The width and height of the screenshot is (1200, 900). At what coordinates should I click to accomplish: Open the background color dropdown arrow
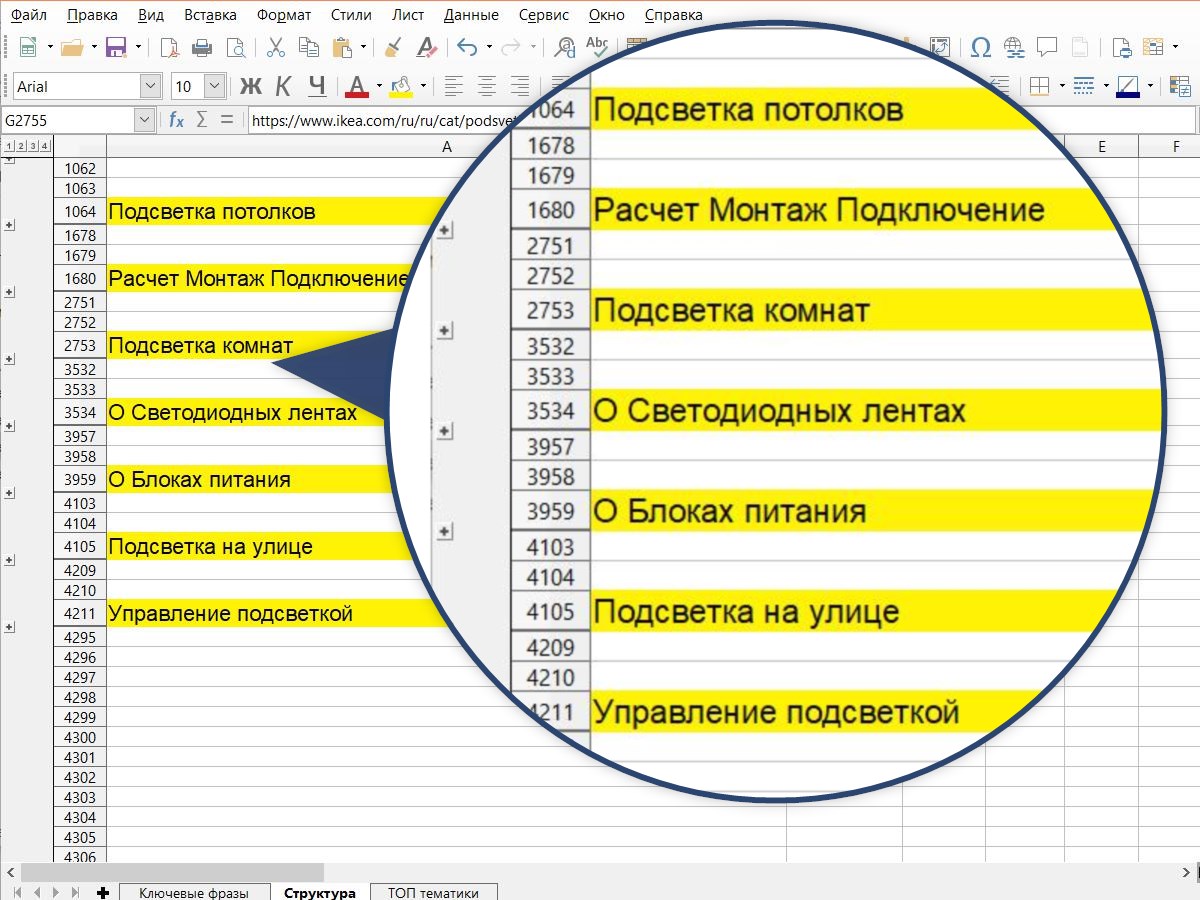coord(423,86)
